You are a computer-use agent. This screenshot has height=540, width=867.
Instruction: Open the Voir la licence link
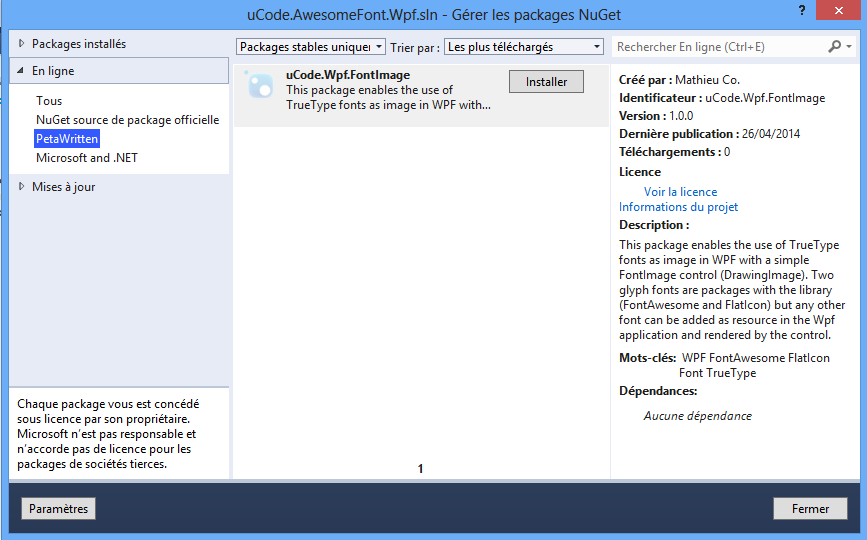click(x=680, y=192)
